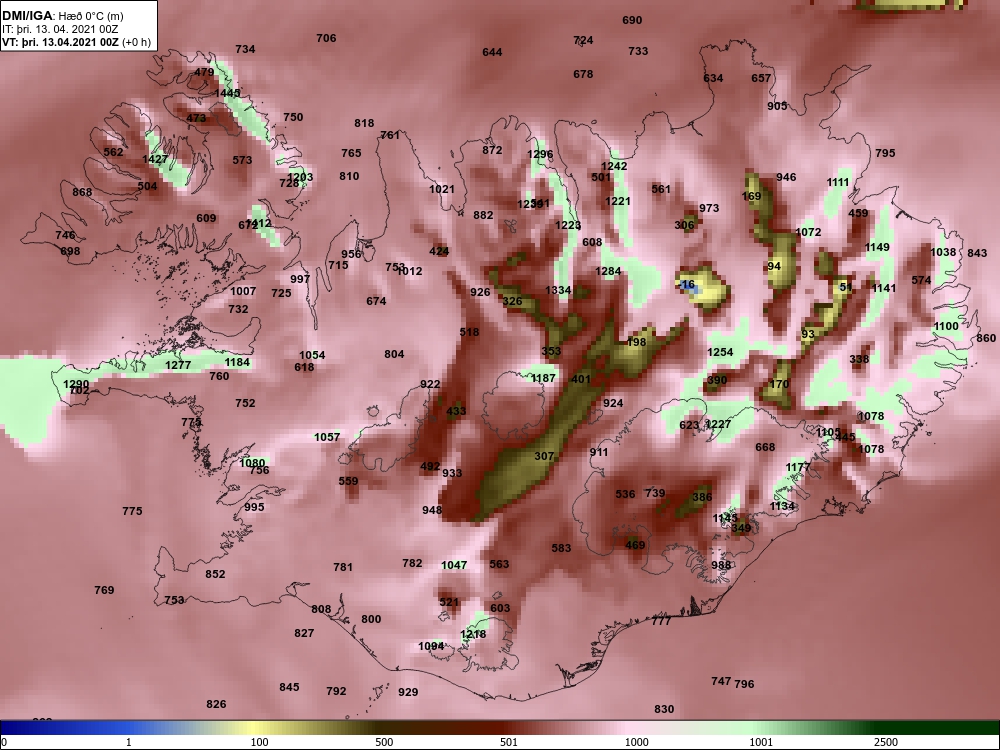Click the 1427 value in the Westfjords

(x=155, y=159)
